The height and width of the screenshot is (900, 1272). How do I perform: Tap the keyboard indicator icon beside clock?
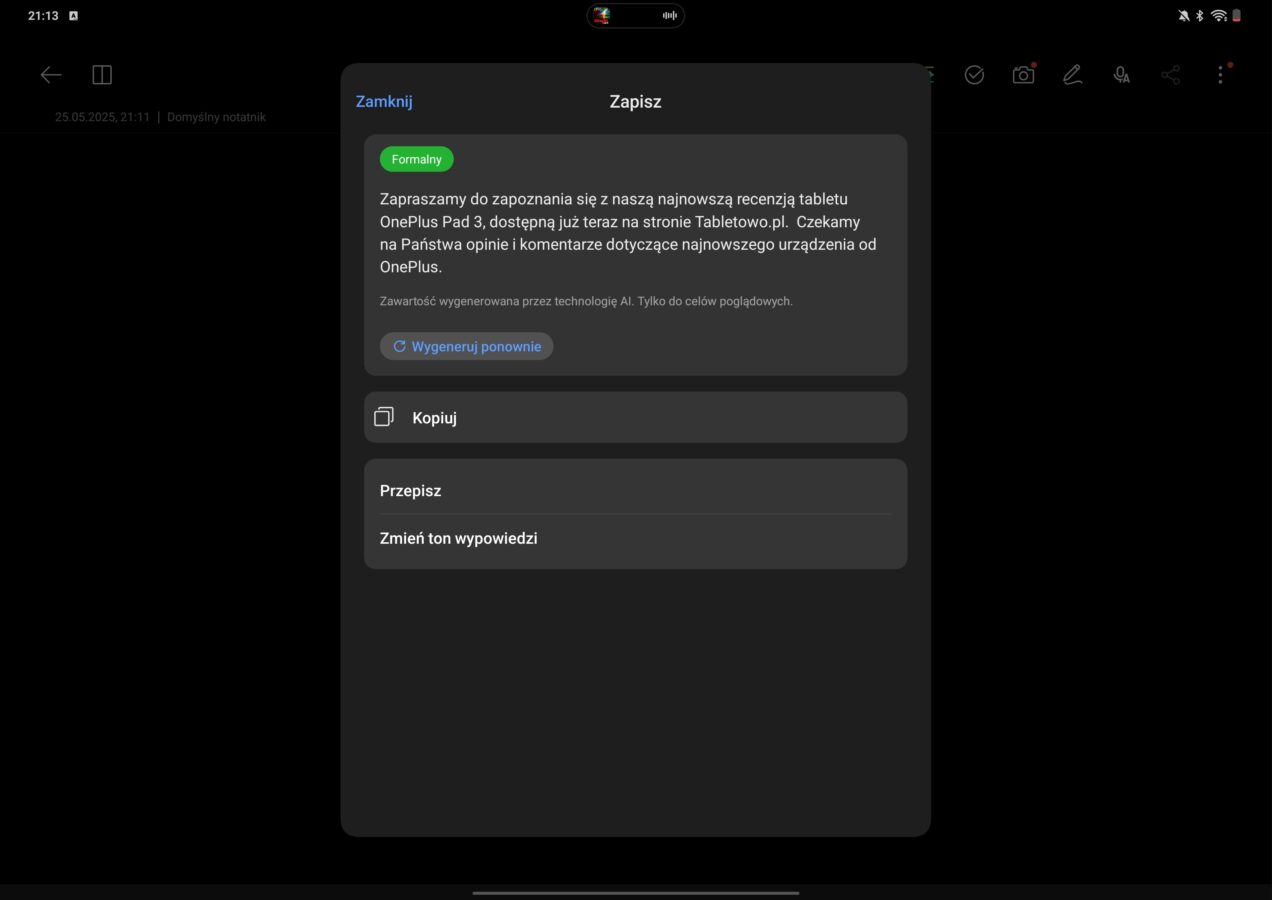pyautogui.click(x=73, y=16)
